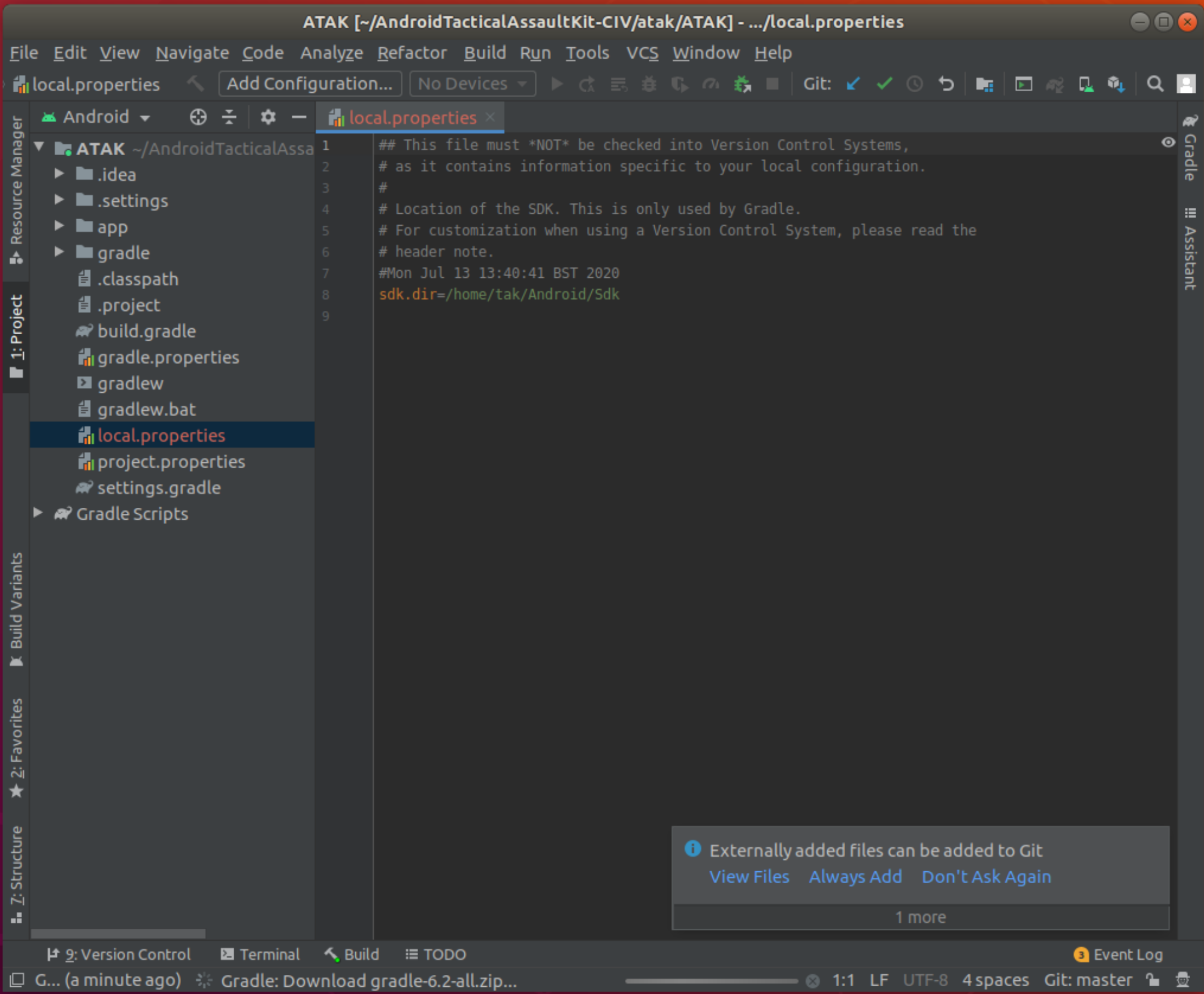Click Git Show History clock icon

(x=915, y=84)
